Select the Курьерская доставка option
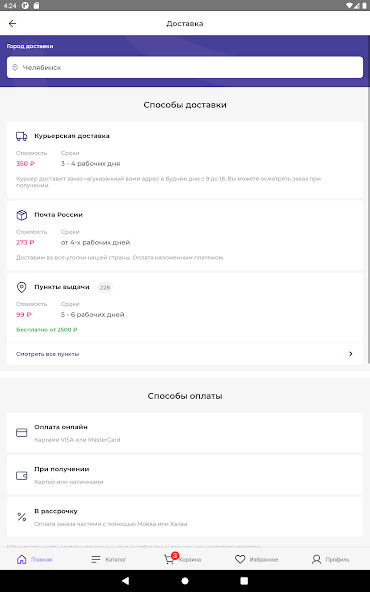Image resolution: width=370 pixels, height=592 pixels. click(185, 160)
